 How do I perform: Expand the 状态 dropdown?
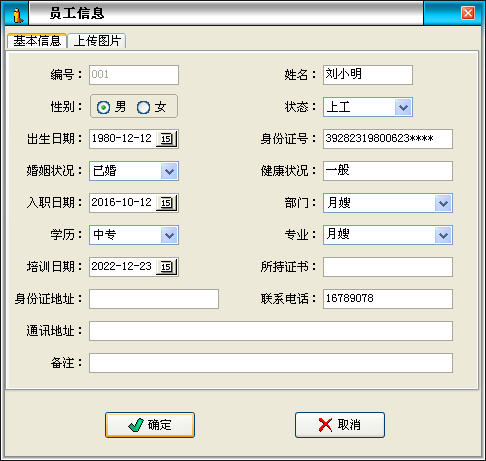click(x=403, y=107)
